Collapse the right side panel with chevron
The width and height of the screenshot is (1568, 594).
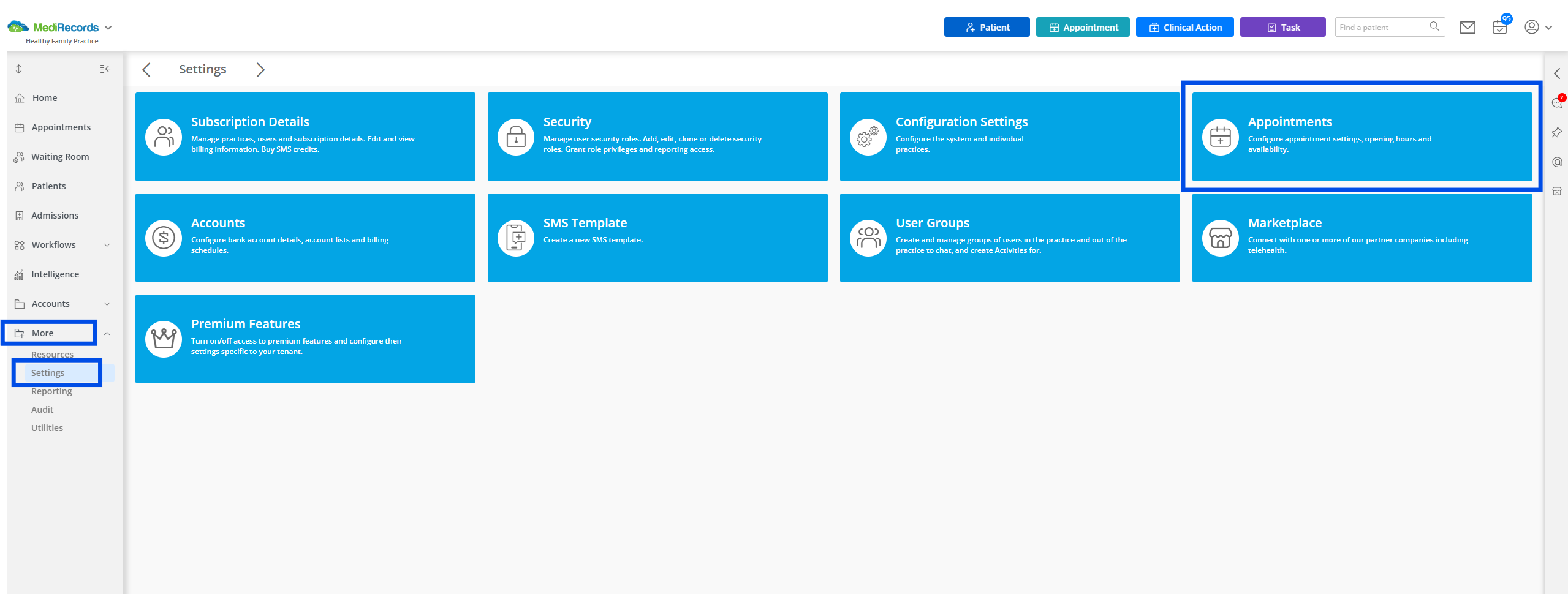click(x=1557, y=73)
